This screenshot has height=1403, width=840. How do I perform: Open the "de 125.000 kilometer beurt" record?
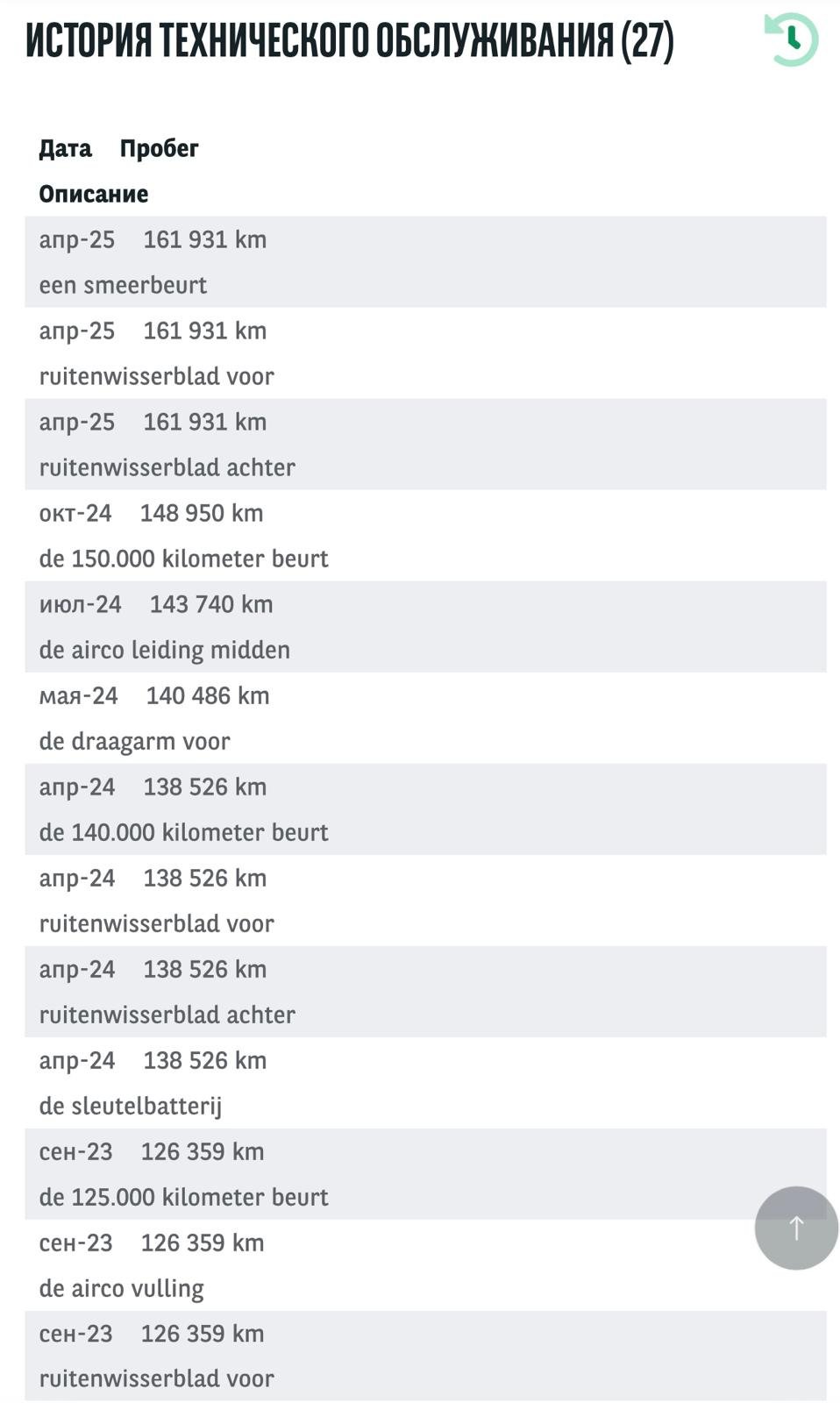(183, 1197)
